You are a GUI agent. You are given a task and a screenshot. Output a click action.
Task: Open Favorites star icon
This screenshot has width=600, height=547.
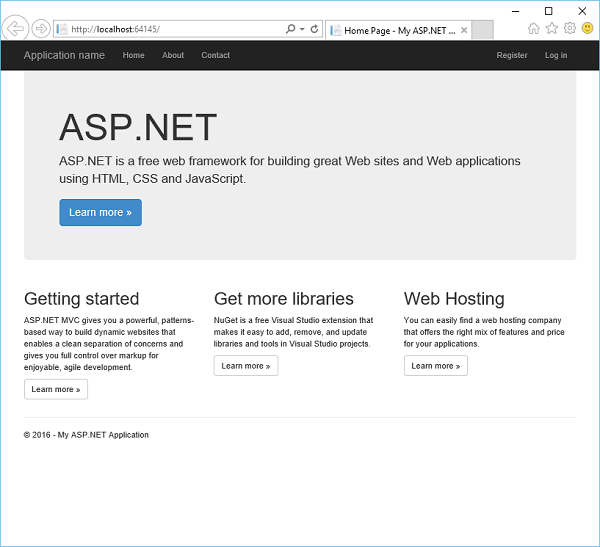tap(552, 28)
